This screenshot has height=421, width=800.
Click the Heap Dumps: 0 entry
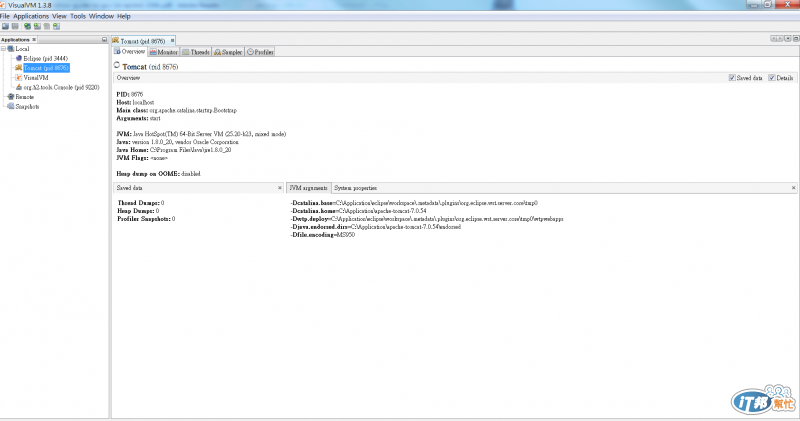(138, 211)
